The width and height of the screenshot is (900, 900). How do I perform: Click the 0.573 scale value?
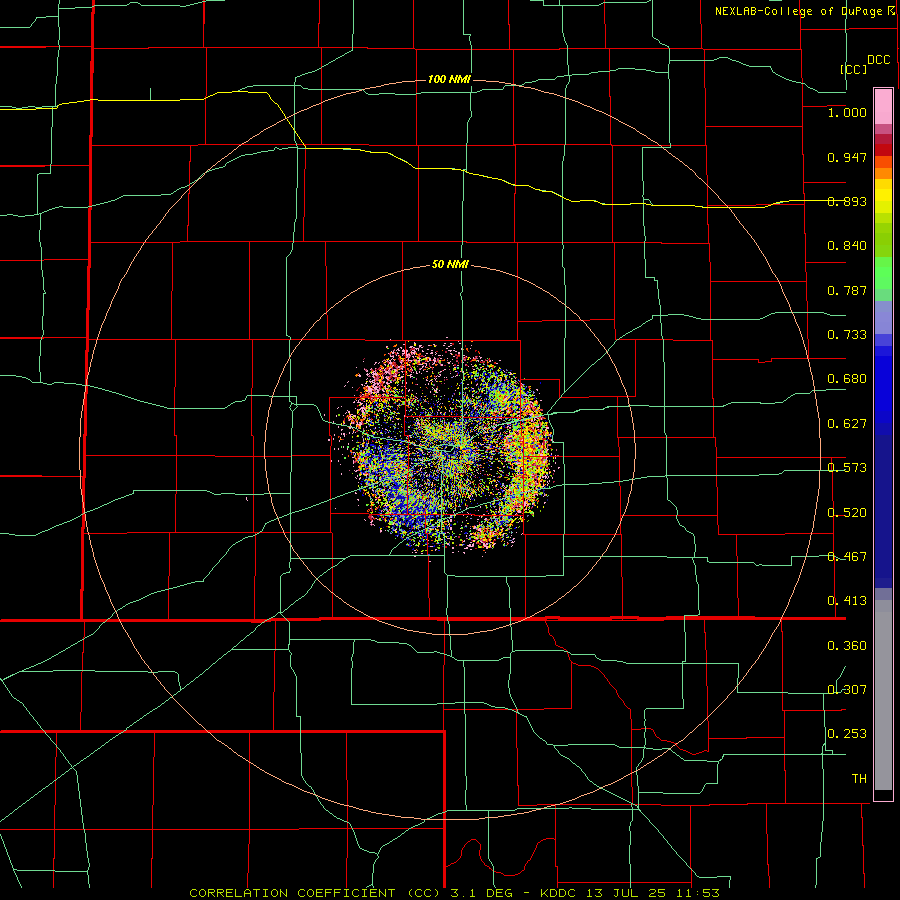point(847,468)
